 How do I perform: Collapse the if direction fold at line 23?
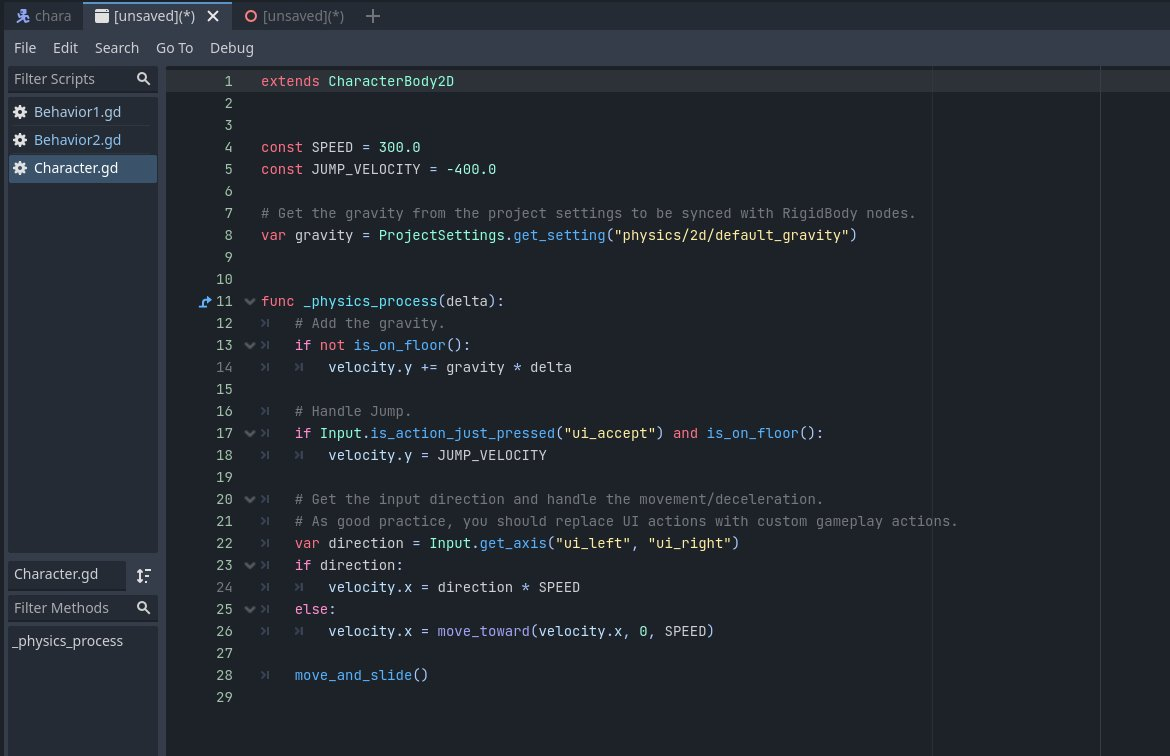tap(249, 566)
